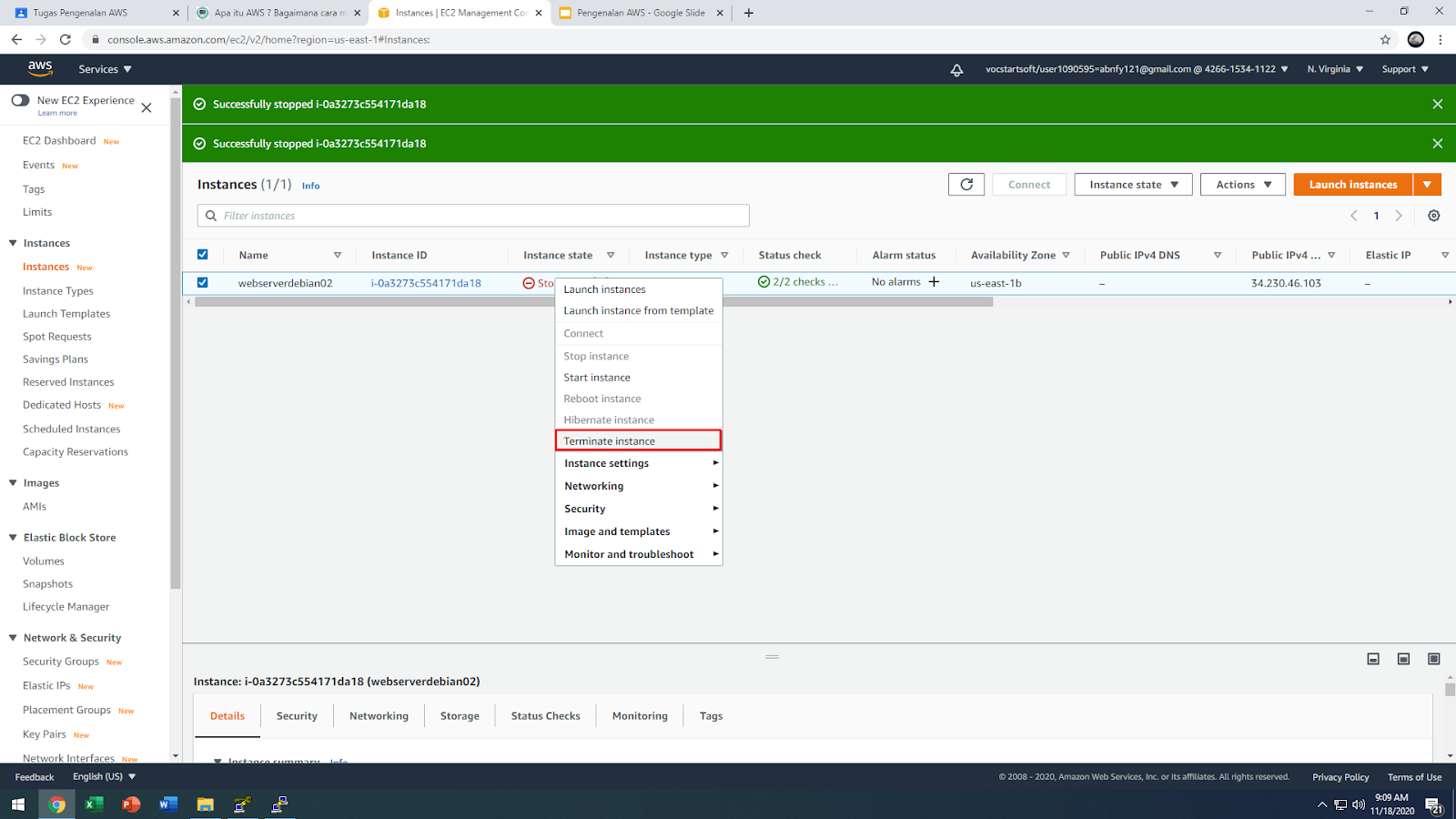
Task: Open instance ID i-0a3273c554171da18 link
Action: (426, 283)
